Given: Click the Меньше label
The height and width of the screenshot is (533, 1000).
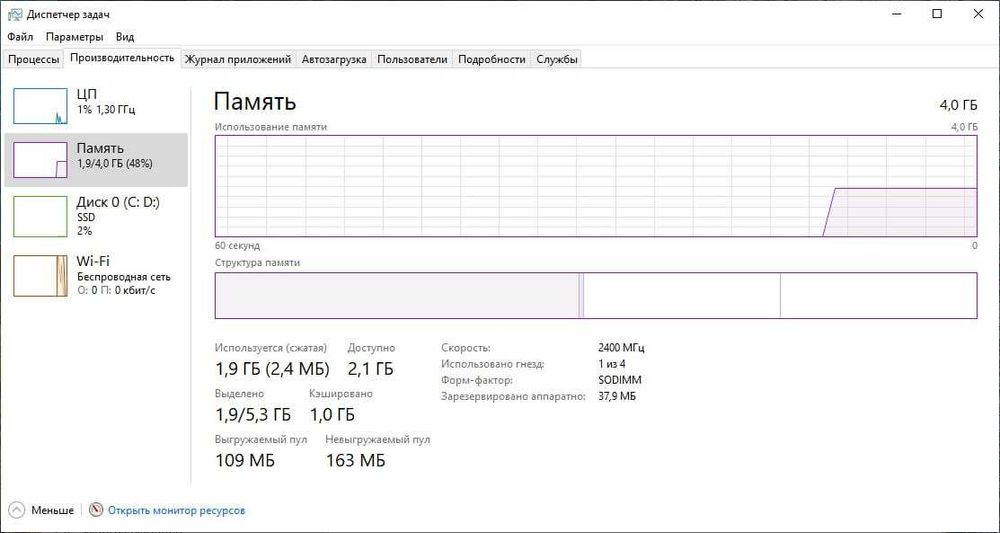Looking at the screenshot, I should point(52,511).
